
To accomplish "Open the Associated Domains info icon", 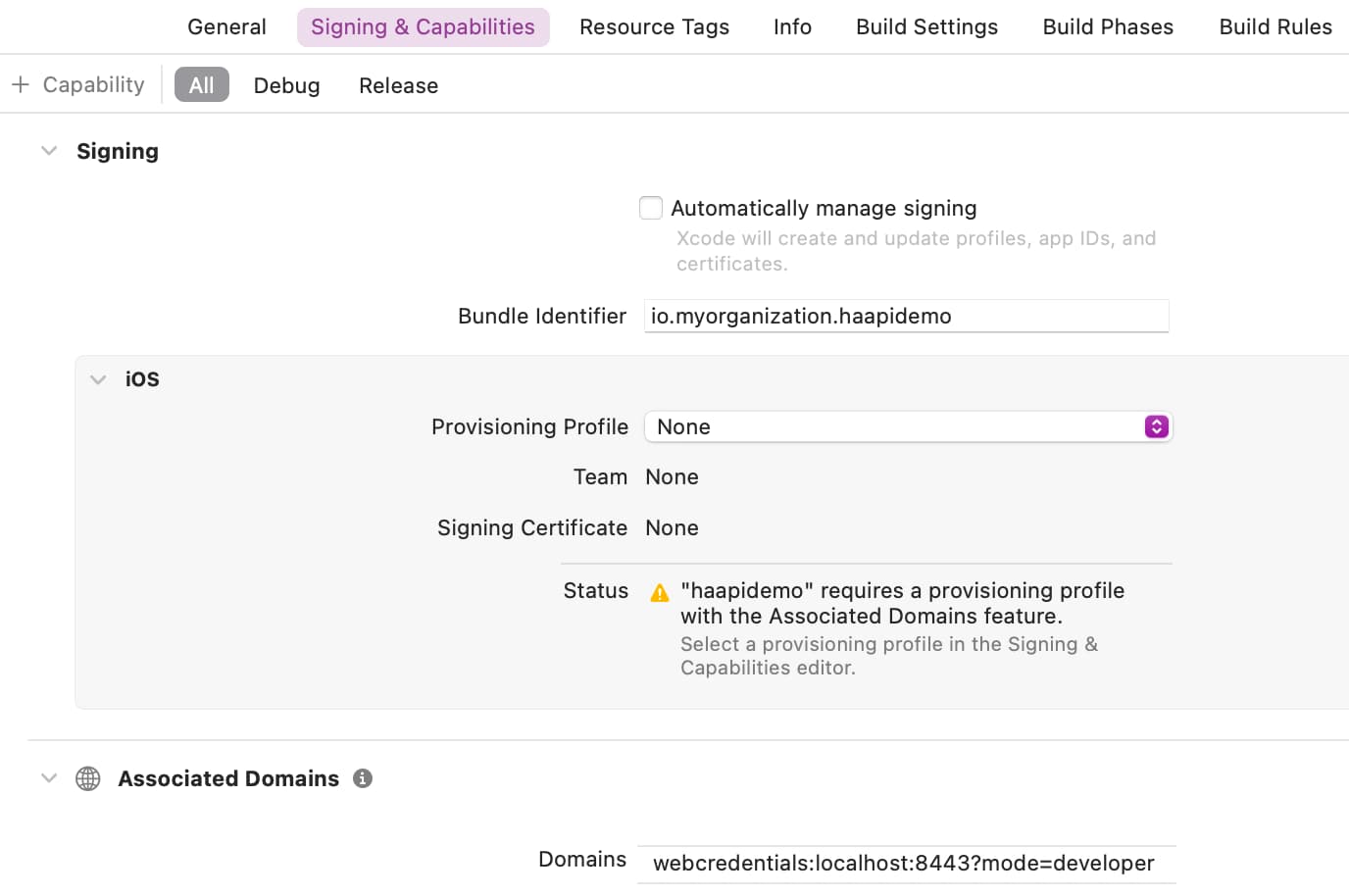I will [363, 778].
